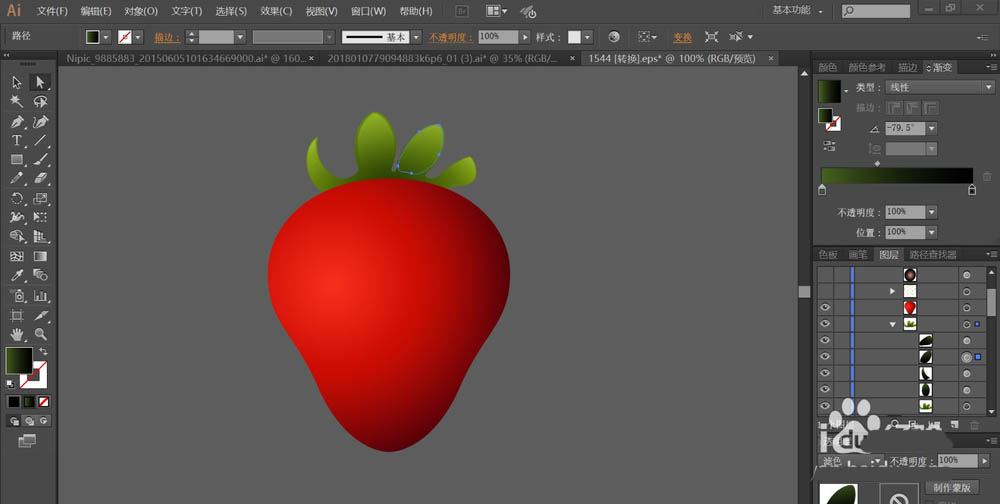1000x504 pixels.
Task: Hide the upright oval leaf sublayer
Action: pos(825,390)
